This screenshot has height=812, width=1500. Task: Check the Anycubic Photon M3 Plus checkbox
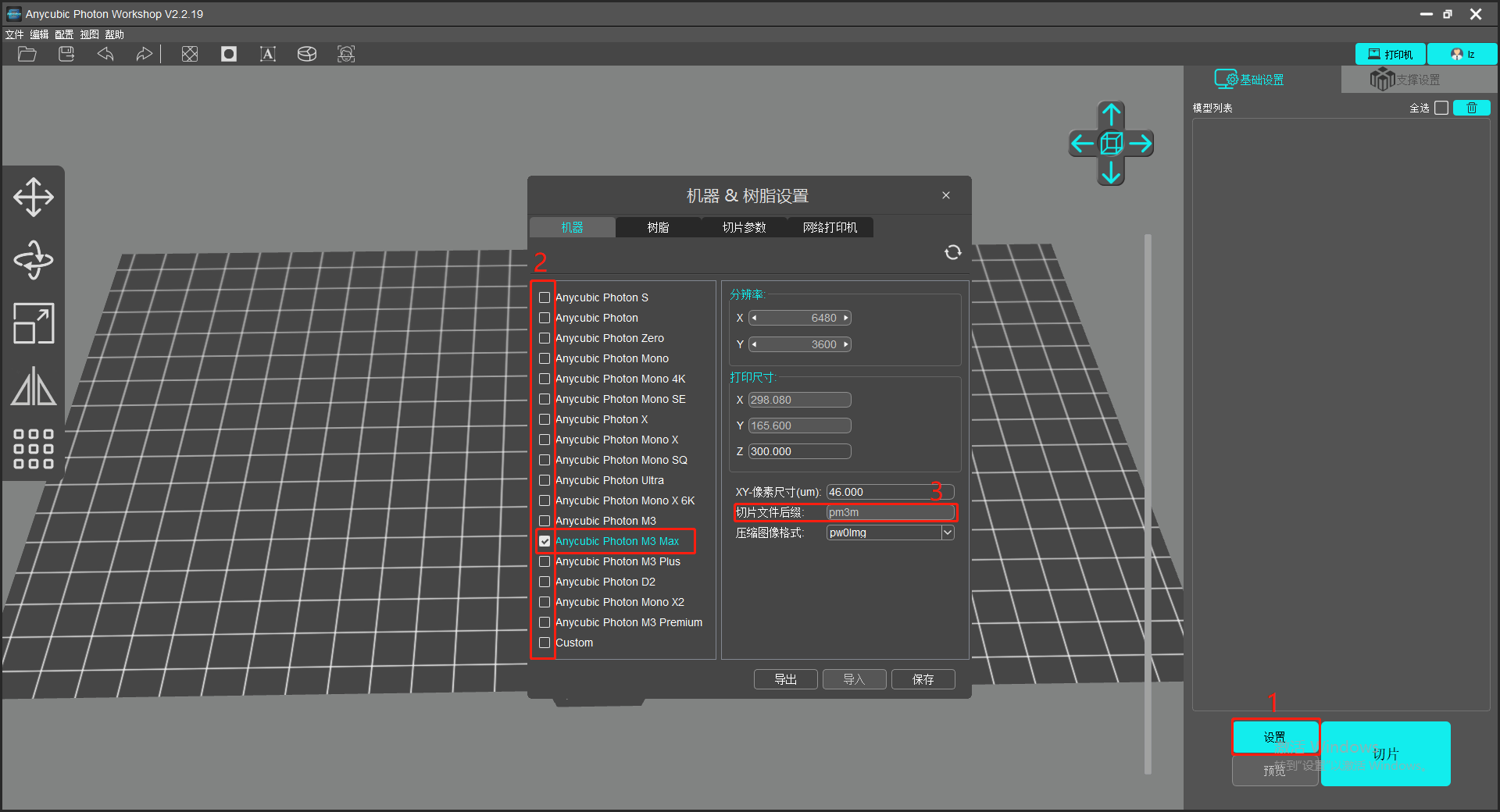pos(545,561)
